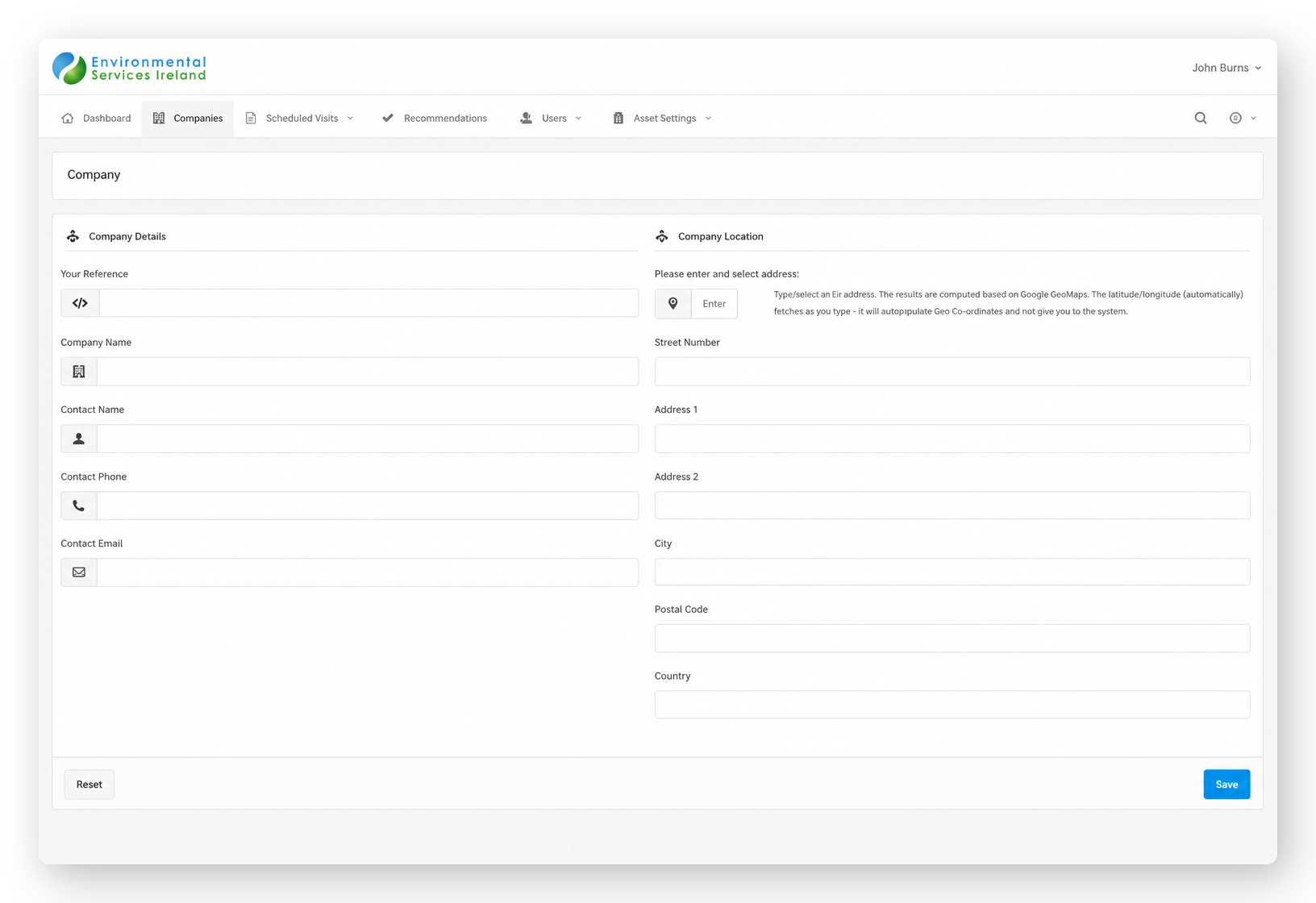Focus the Street Number input field
The width and height of the screenshot is (1316, 903).
[952, 372]
